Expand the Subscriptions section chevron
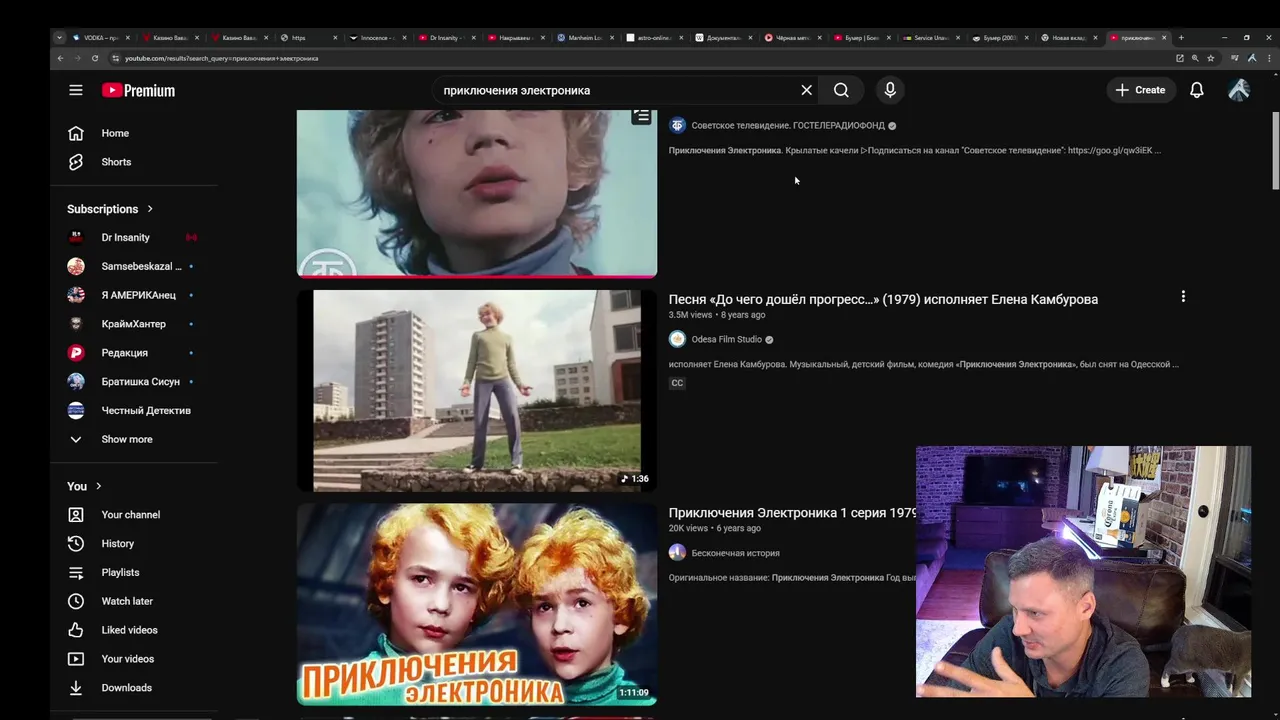 click(150, 209)
